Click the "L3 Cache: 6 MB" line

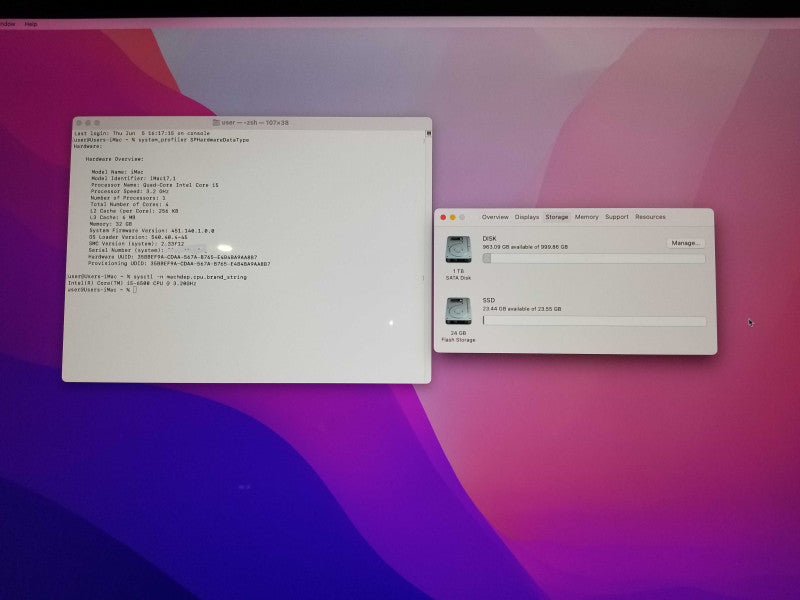112,217
